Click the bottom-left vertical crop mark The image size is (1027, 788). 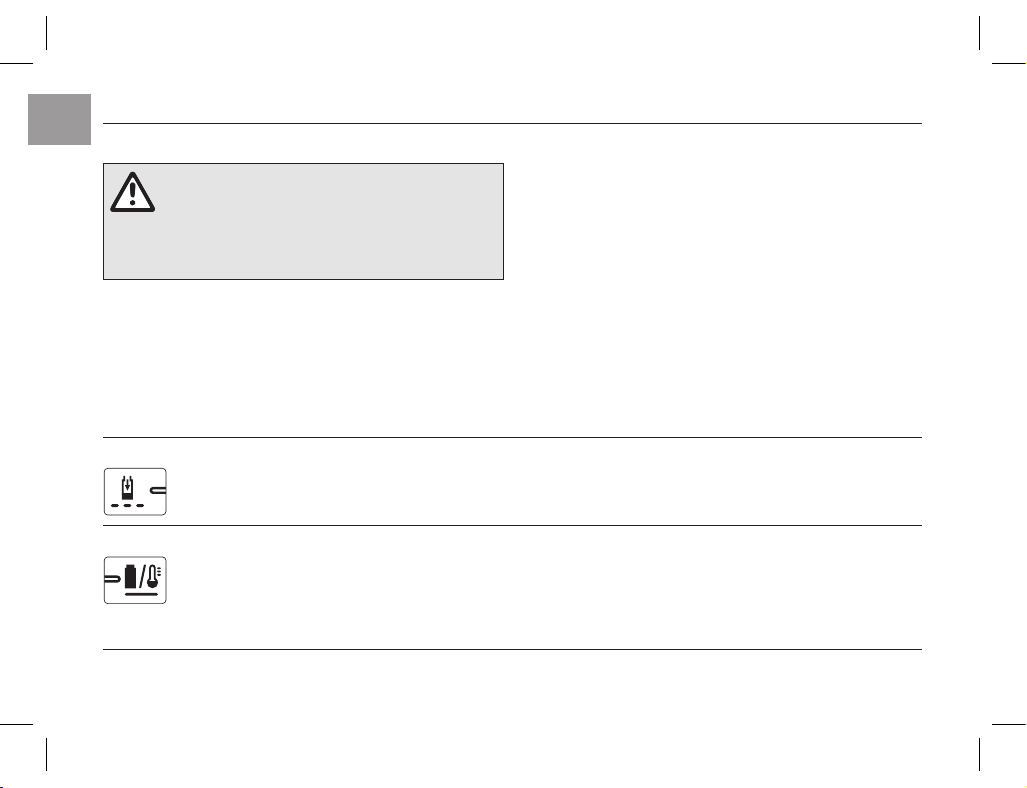[x=47, y=755]
